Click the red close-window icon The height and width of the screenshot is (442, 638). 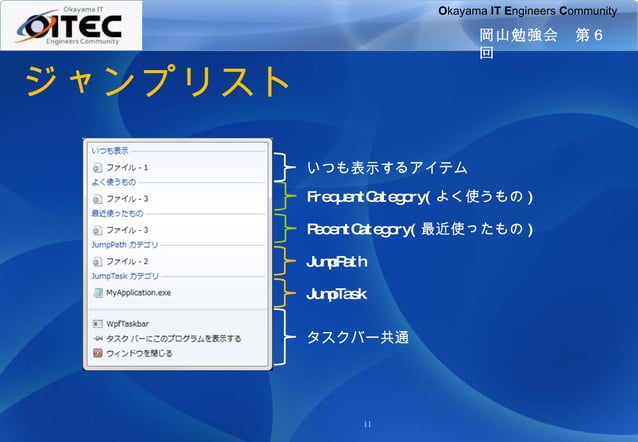(98, 353)
